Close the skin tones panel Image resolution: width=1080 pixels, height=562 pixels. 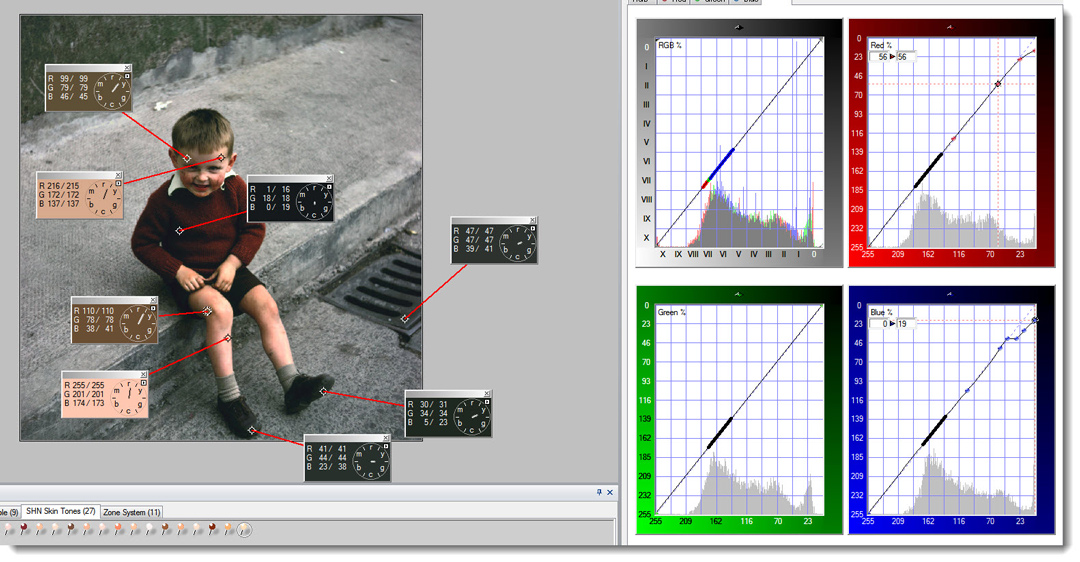click(x=610, y=492)
